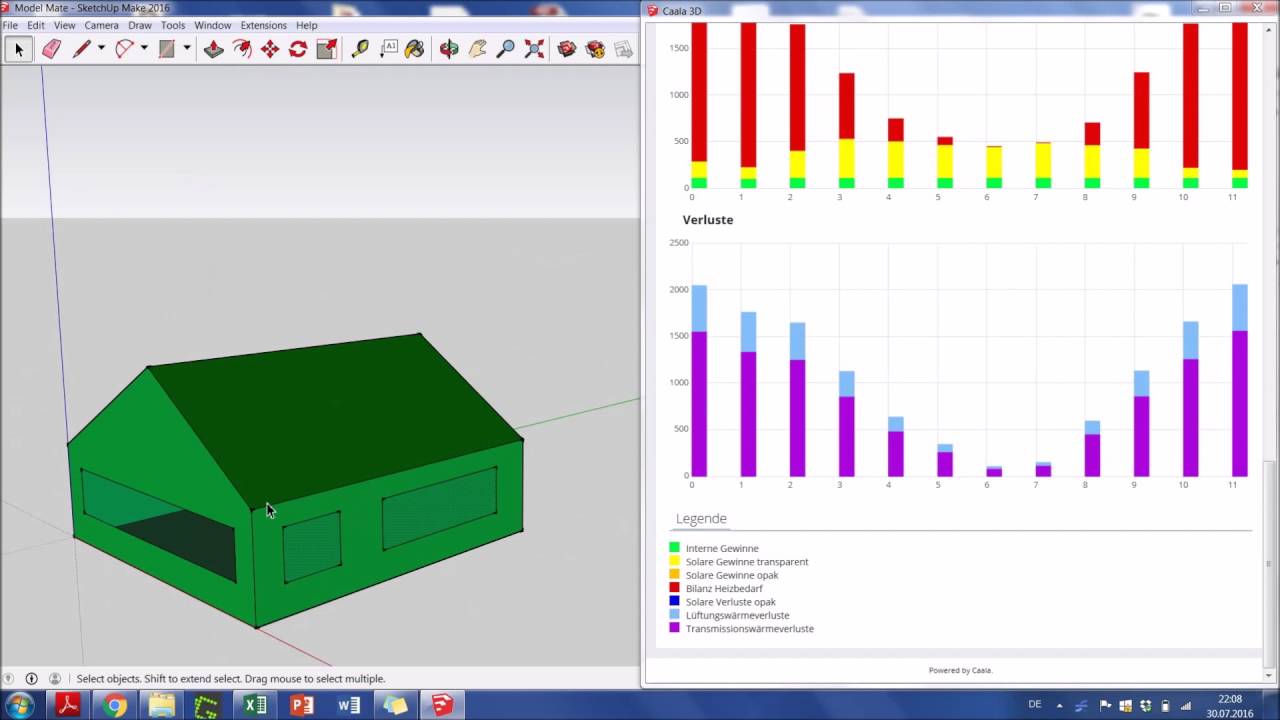
Task: Open the Windows Start menu
Action: click(20, 705)
